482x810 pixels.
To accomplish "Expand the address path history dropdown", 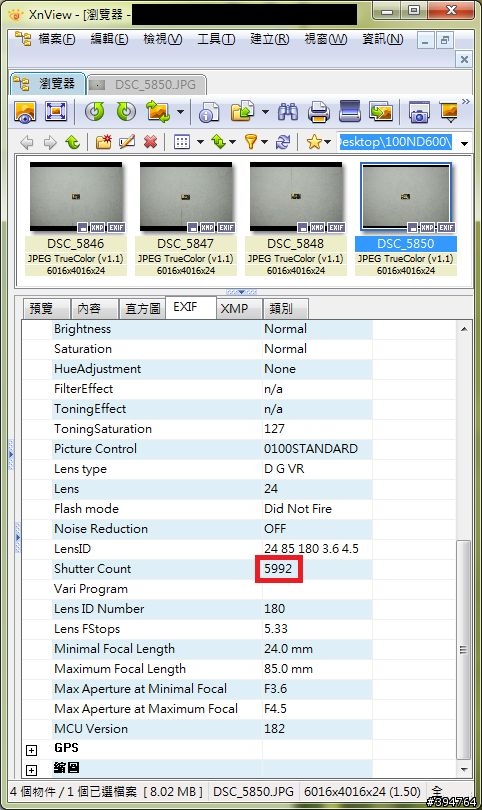I will pos(464,143).
